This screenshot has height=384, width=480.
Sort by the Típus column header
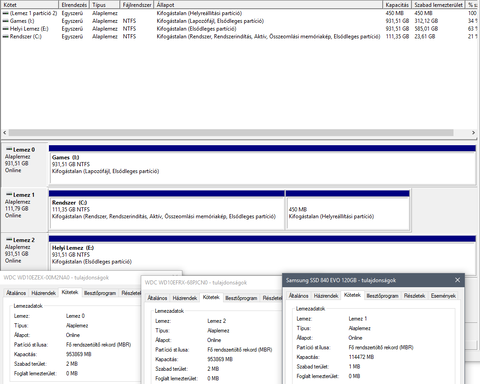[x=104, y=5]
